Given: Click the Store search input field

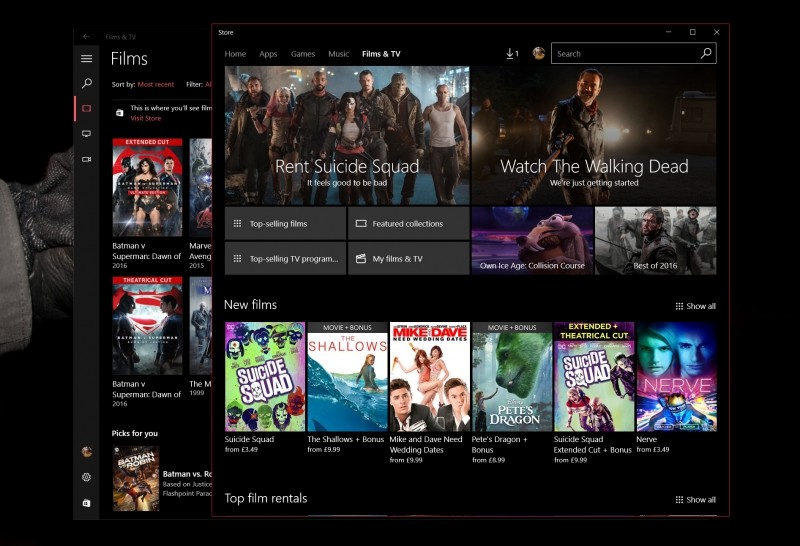Looking at the screenshot, I should coord(623,54).
